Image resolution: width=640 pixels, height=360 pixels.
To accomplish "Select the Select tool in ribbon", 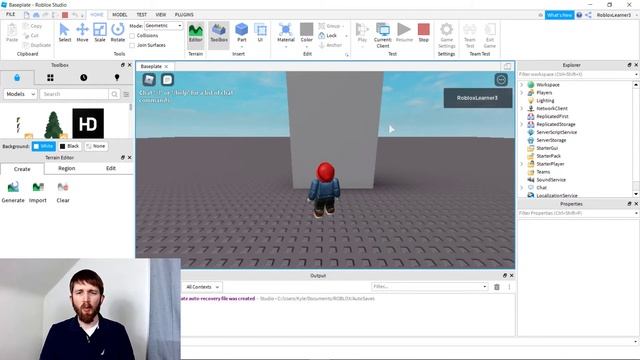I will [64, 32].
